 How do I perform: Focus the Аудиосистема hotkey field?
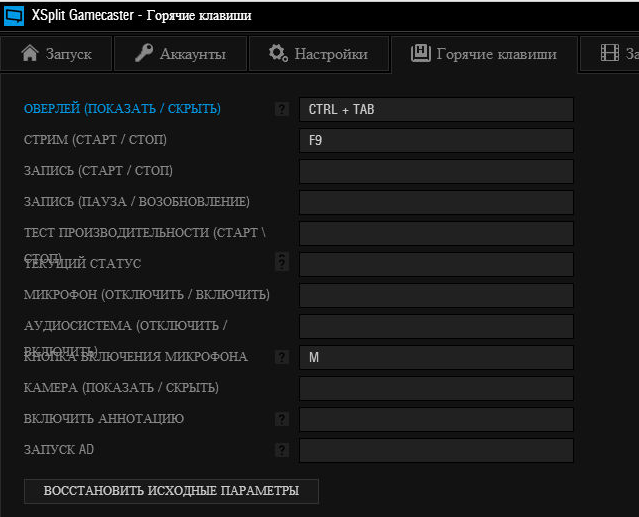(x=436, y=326)
